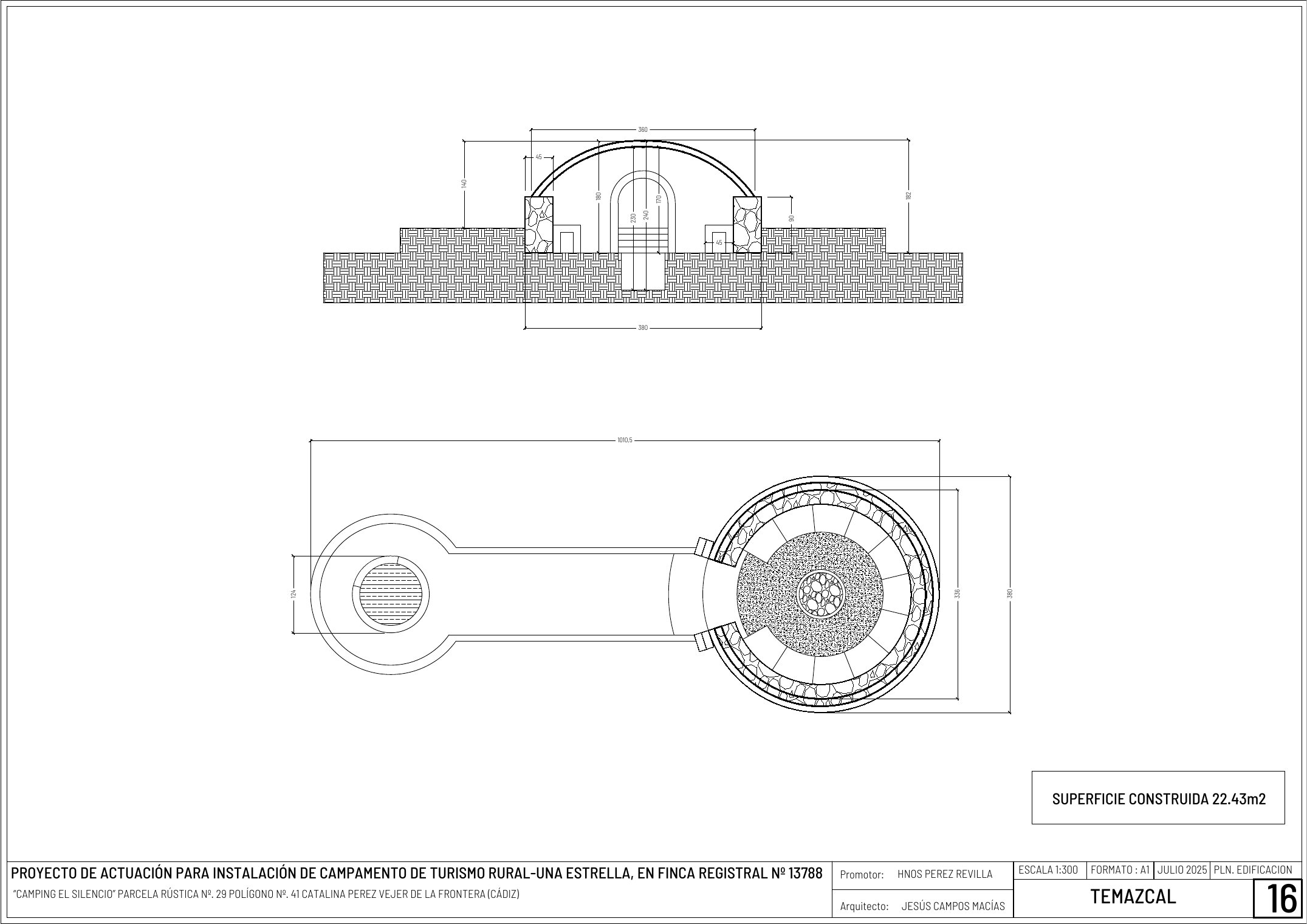Image resolution: width=1307 pixels, height=924 pixels.
Task: Select the '360' dimension above the dome
Action: point(643,129)
